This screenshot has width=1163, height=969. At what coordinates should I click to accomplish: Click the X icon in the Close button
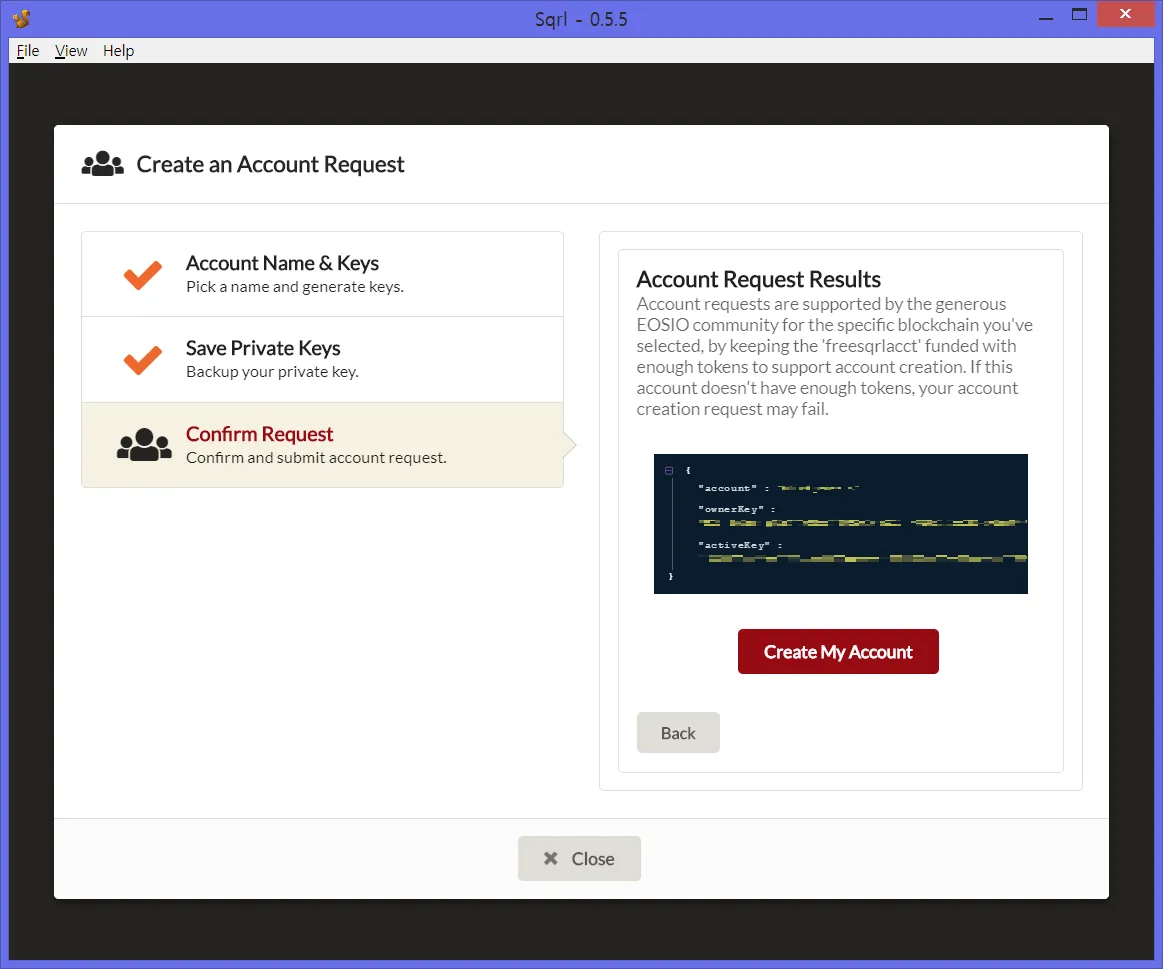pos(550,858)
